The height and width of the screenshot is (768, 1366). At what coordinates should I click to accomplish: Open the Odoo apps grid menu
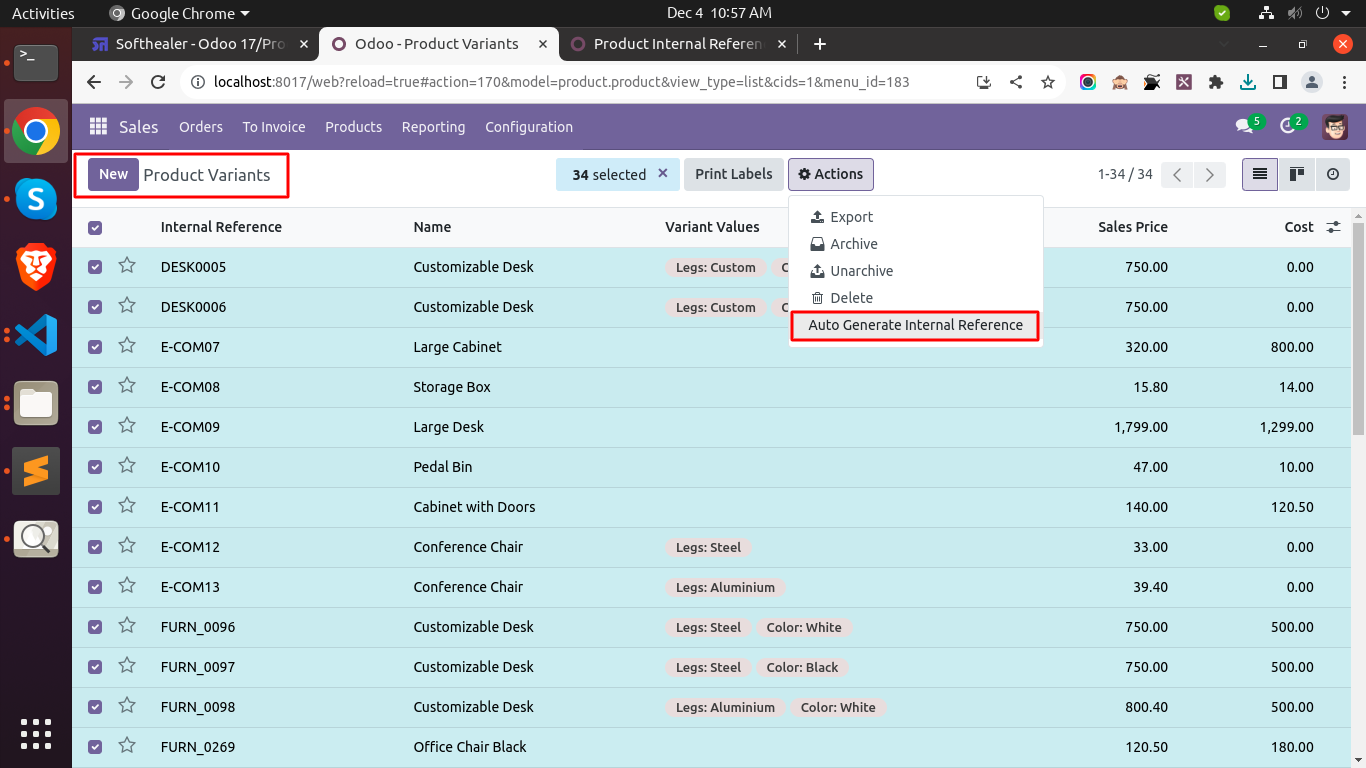(98, 127)
